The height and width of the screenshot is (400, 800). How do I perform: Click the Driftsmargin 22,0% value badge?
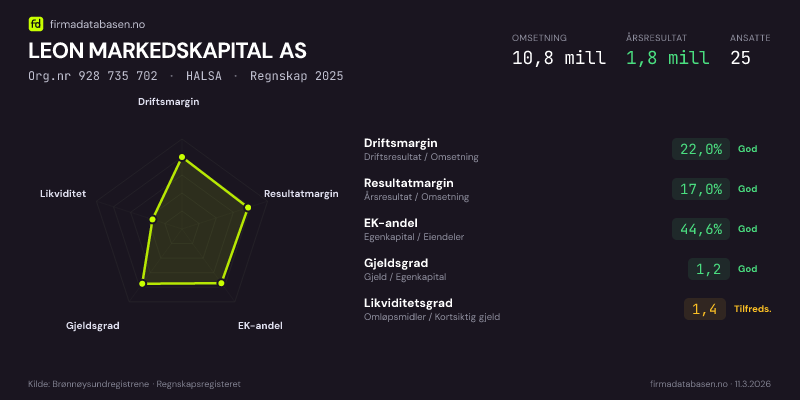pyautogui.click(x=701, y=149)
